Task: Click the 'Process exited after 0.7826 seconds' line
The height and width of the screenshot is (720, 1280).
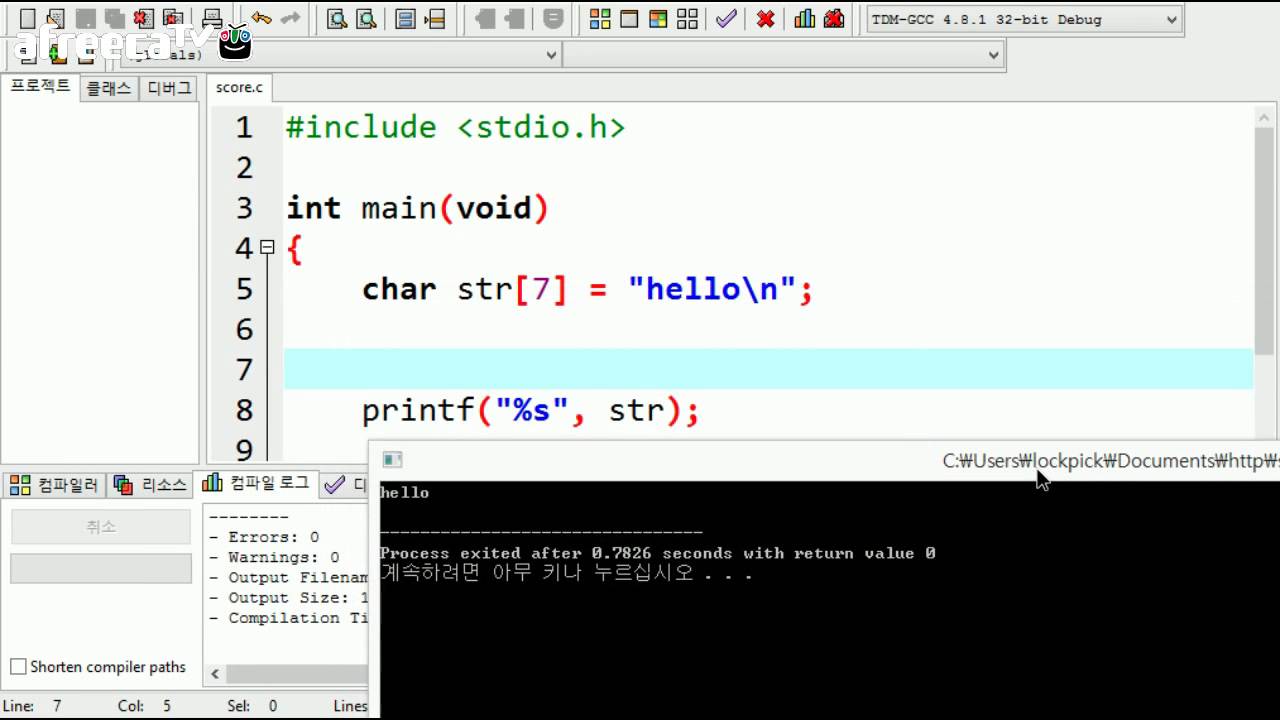Action: (657, 552)
